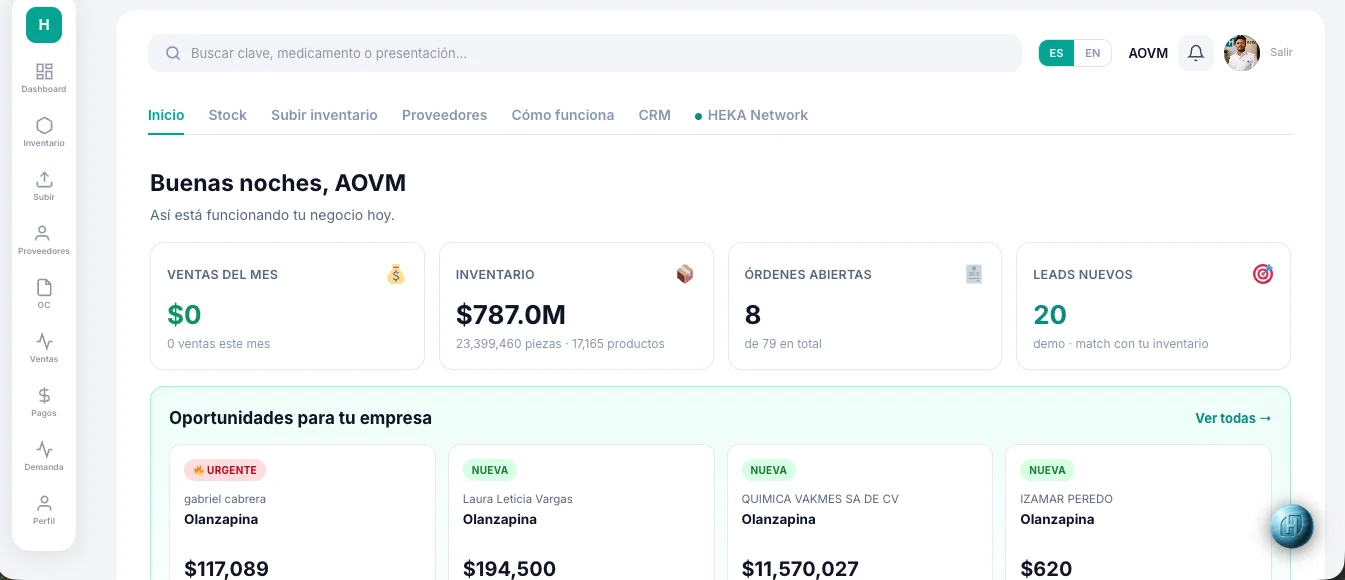
Task: Open QUIMICA VAKMES SA DE CV opportunity
Action: tap(860, 512)
